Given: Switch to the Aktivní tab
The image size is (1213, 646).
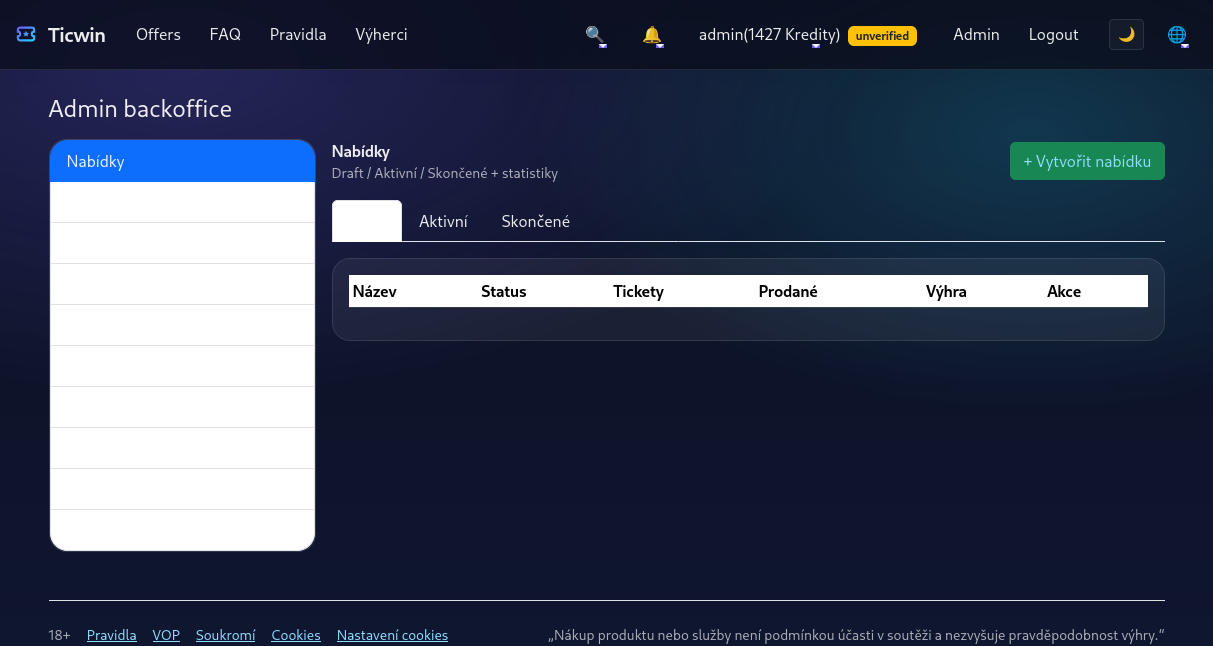Looking at the screenshot, I should pos(443,222).
